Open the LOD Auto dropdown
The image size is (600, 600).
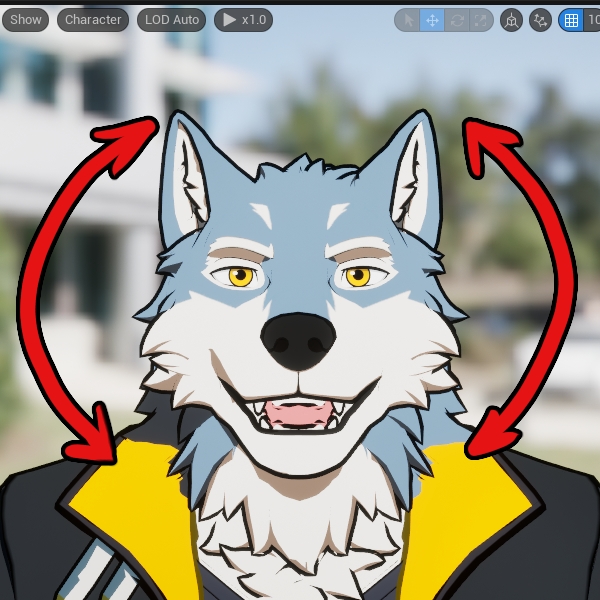pyautogui.click(x=171, y=20)
